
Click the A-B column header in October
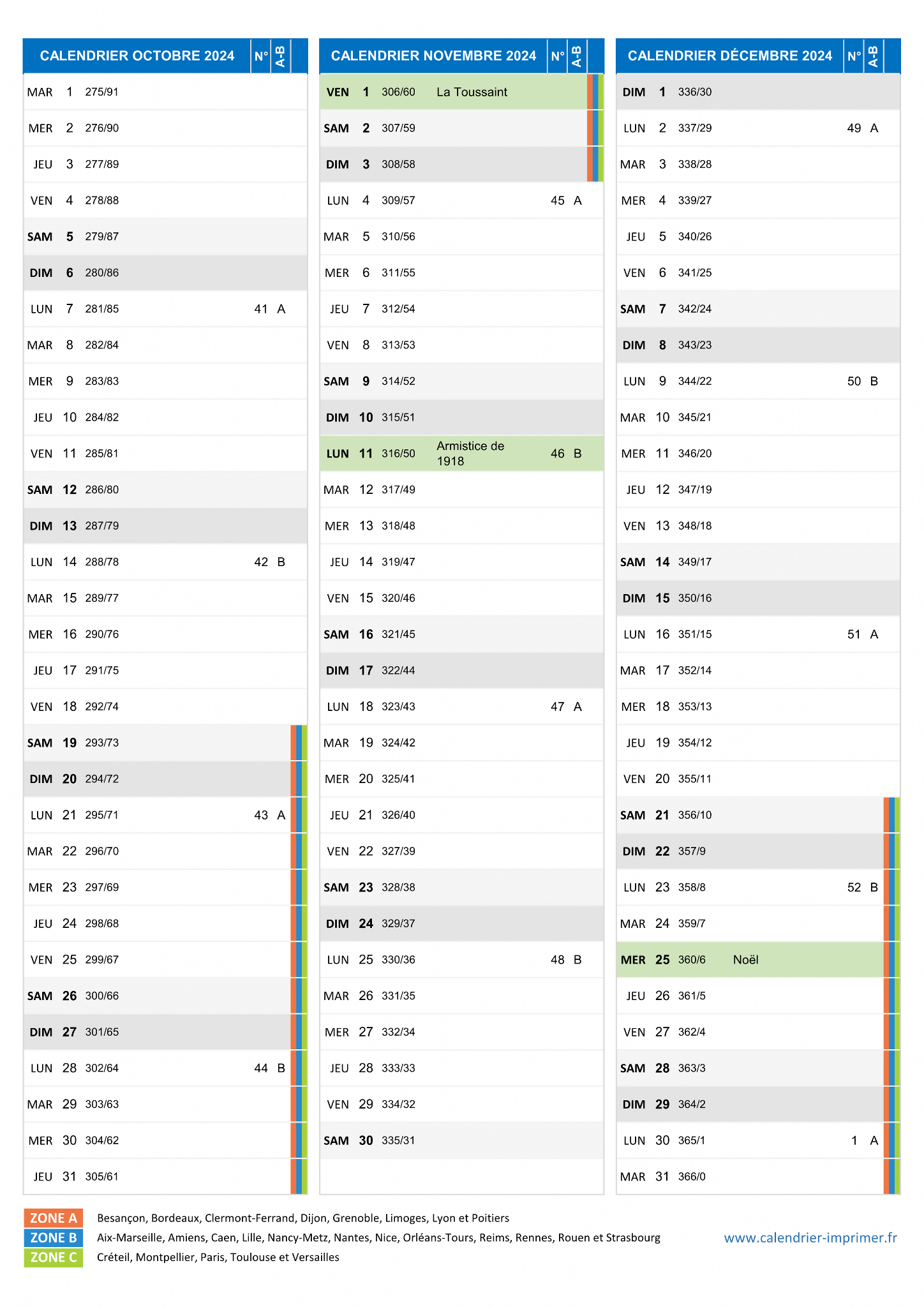(281, 56)
